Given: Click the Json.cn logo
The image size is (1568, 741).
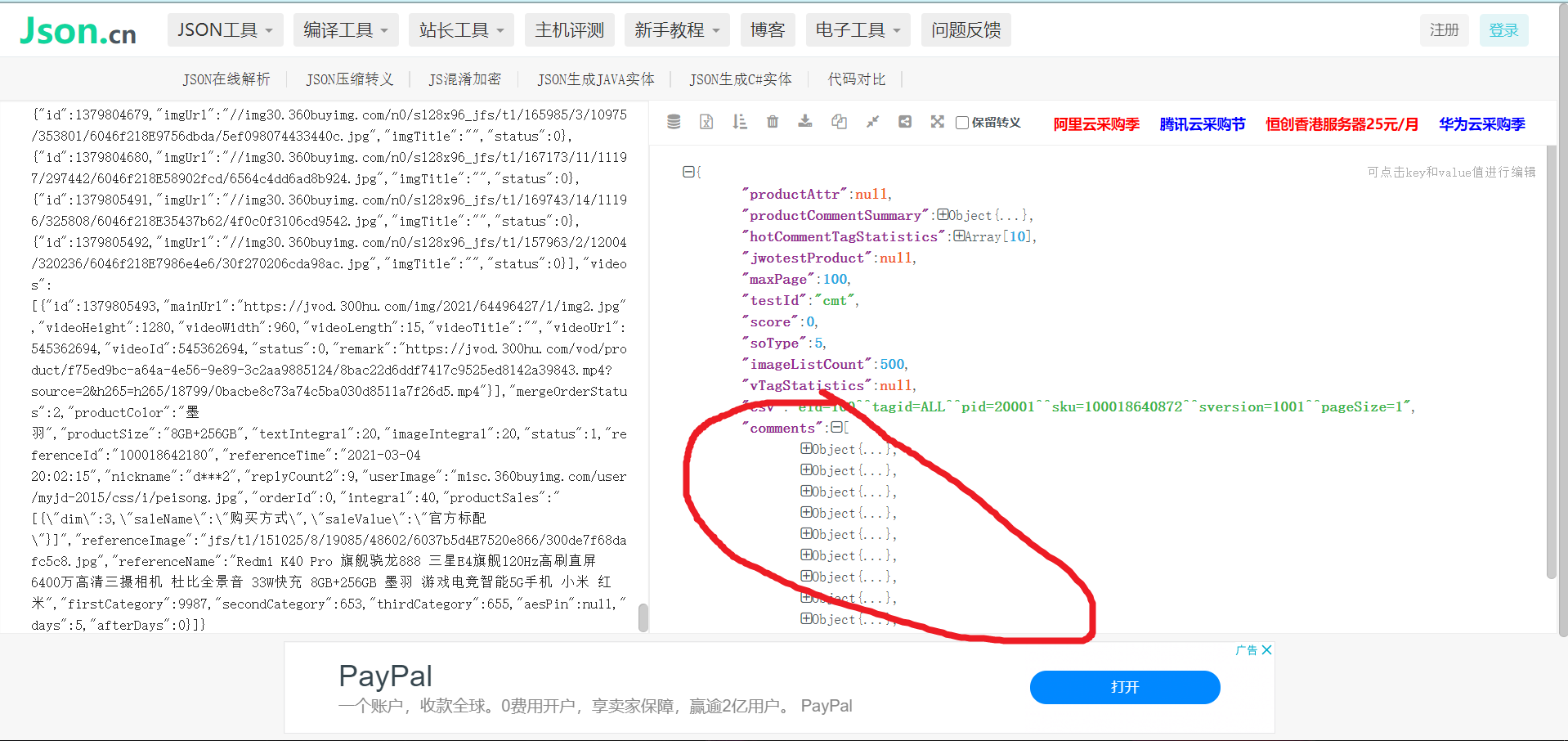Looking at the screenshot, I should 78,31.
